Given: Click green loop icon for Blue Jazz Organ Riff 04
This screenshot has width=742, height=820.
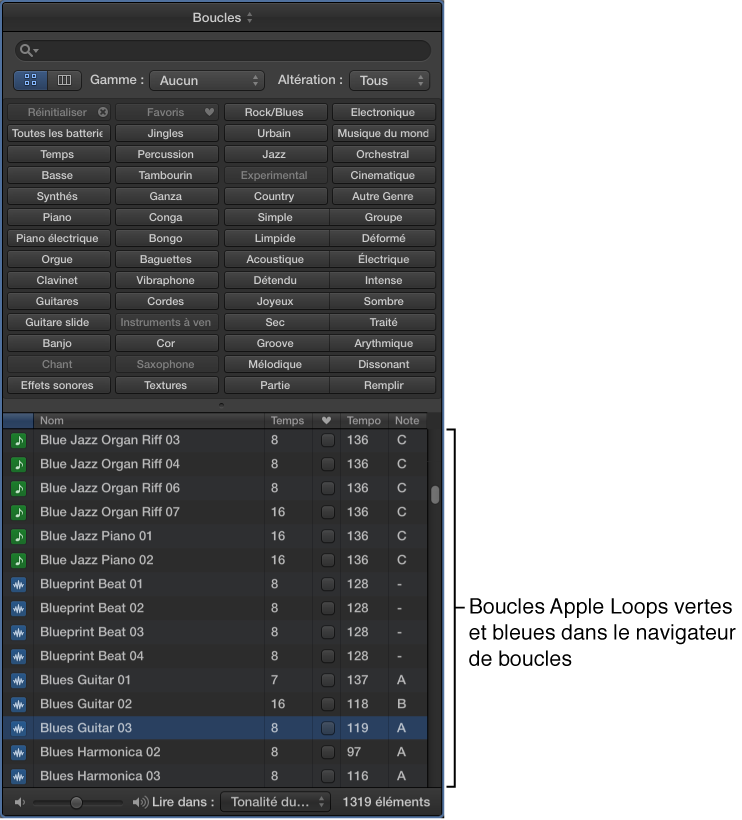Looking at the screenshot, I should (x=19, y=464).
